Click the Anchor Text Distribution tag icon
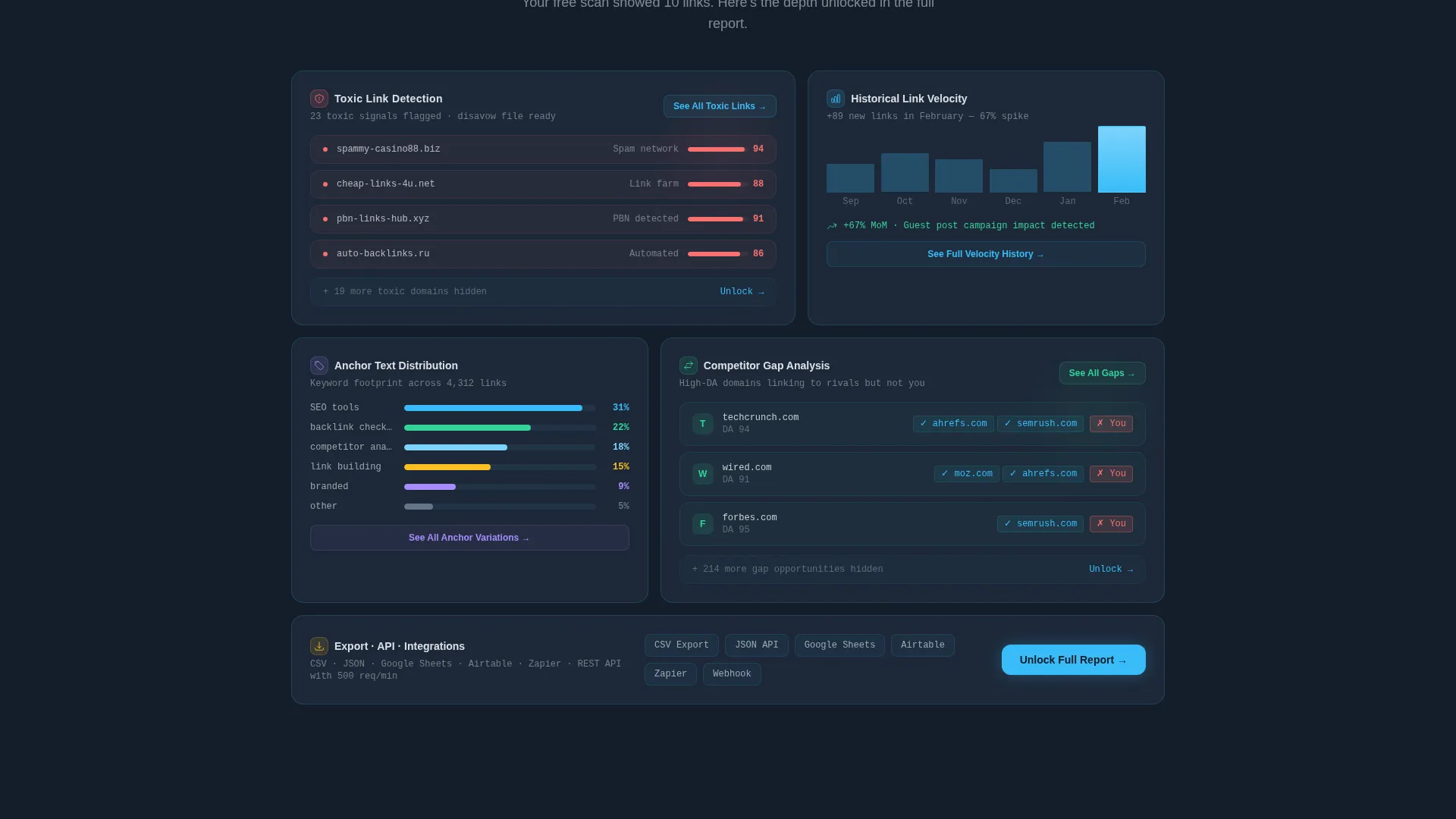 point(319,366)
